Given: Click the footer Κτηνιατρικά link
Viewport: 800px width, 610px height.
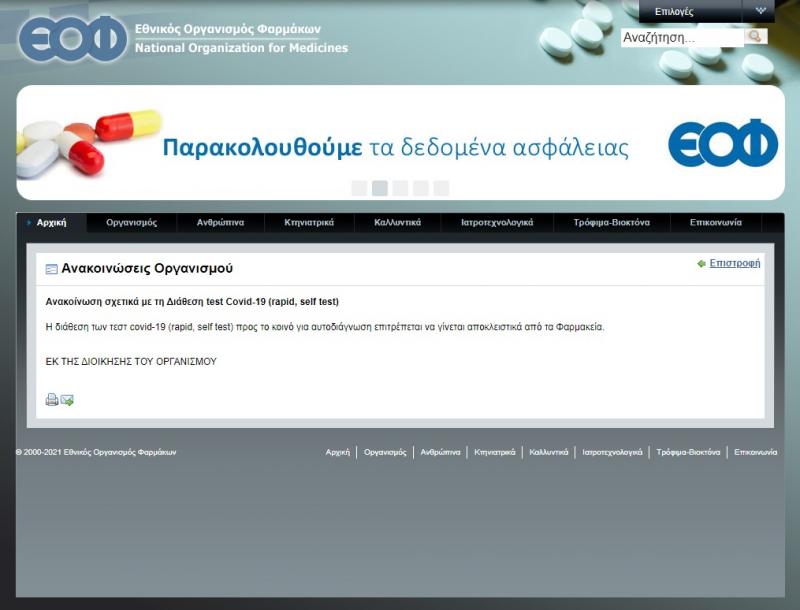Looking at the screenshot, I should point(495,452).
